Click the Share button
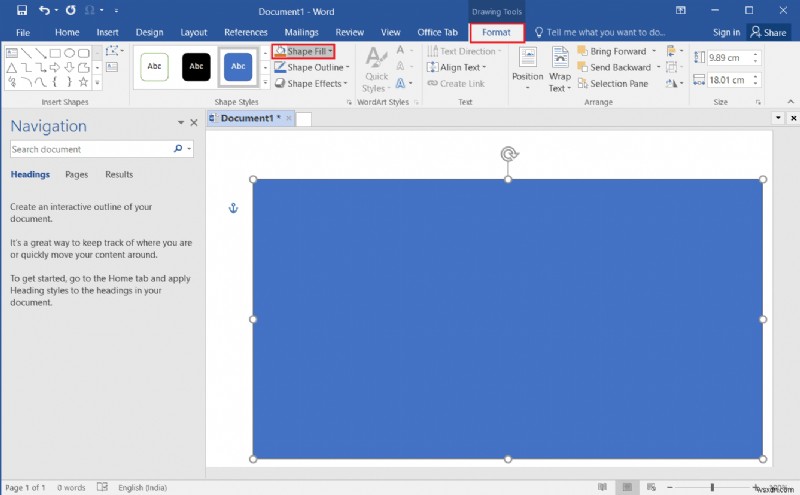 (768, 32)
